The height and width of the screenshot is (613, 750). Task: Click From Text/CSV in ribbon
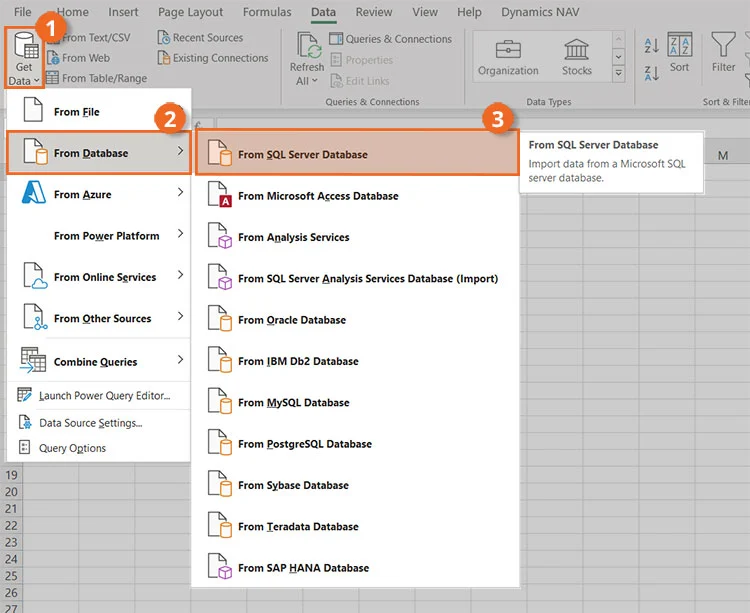click(x=89, y=38)
